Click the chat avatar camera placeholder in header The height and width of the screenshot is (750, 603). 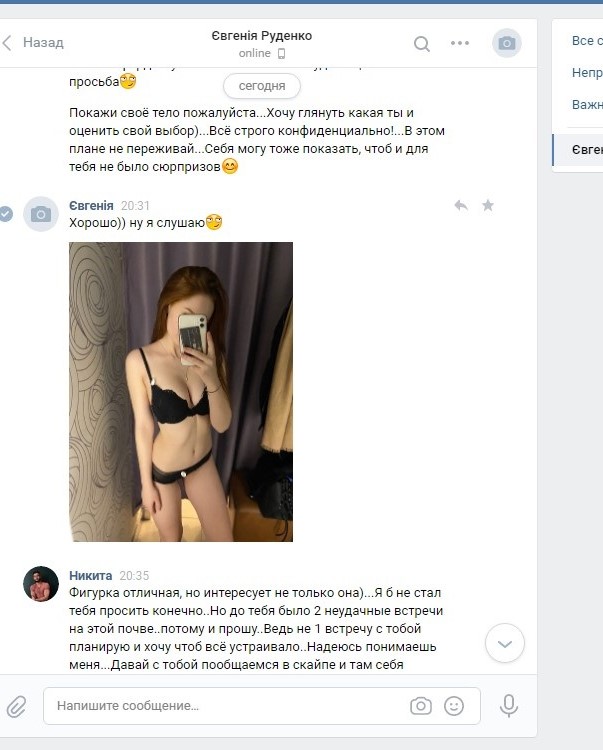pos(506,43)
